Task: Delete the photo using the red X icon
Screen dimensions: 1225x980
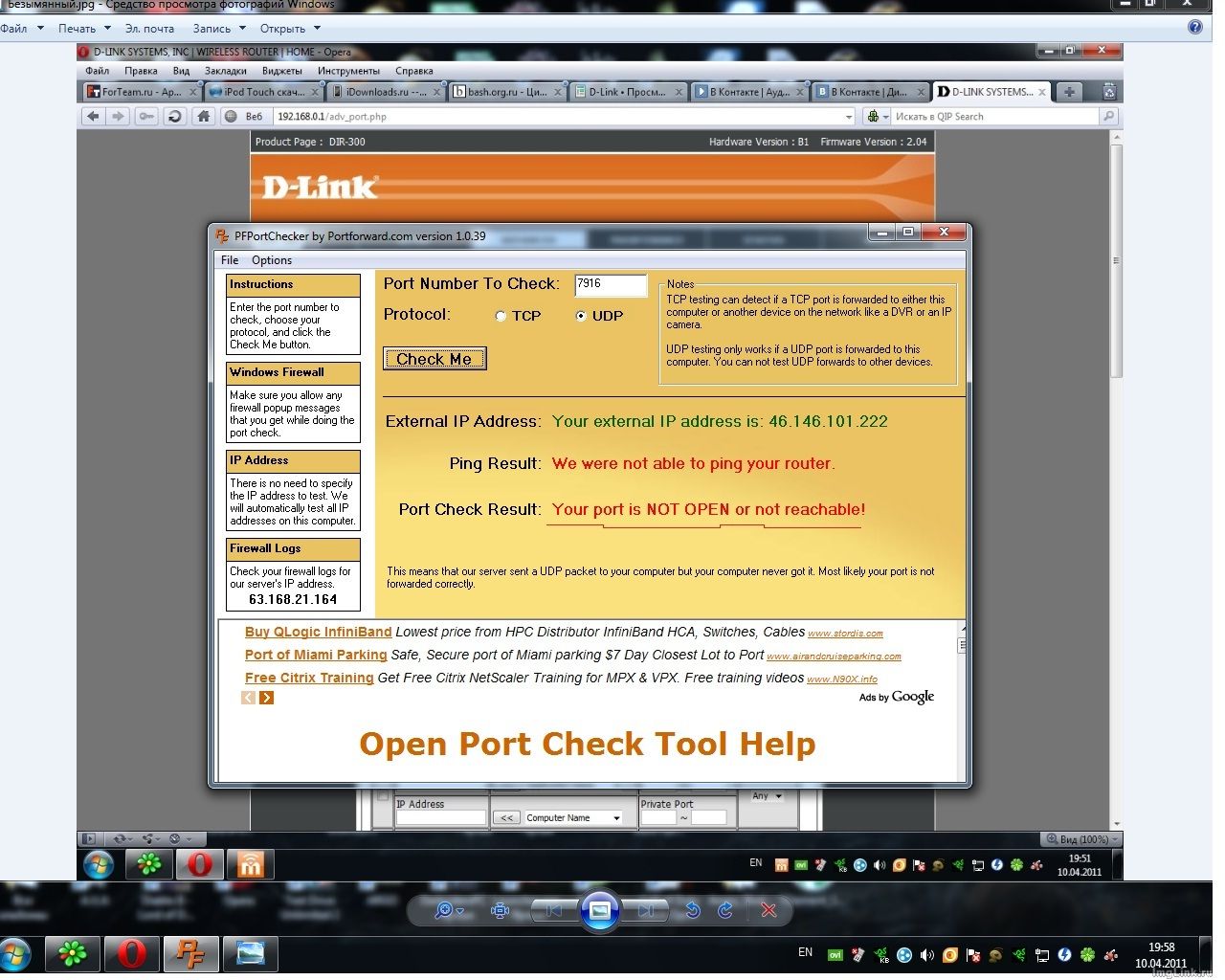Action: coord(768,910)
